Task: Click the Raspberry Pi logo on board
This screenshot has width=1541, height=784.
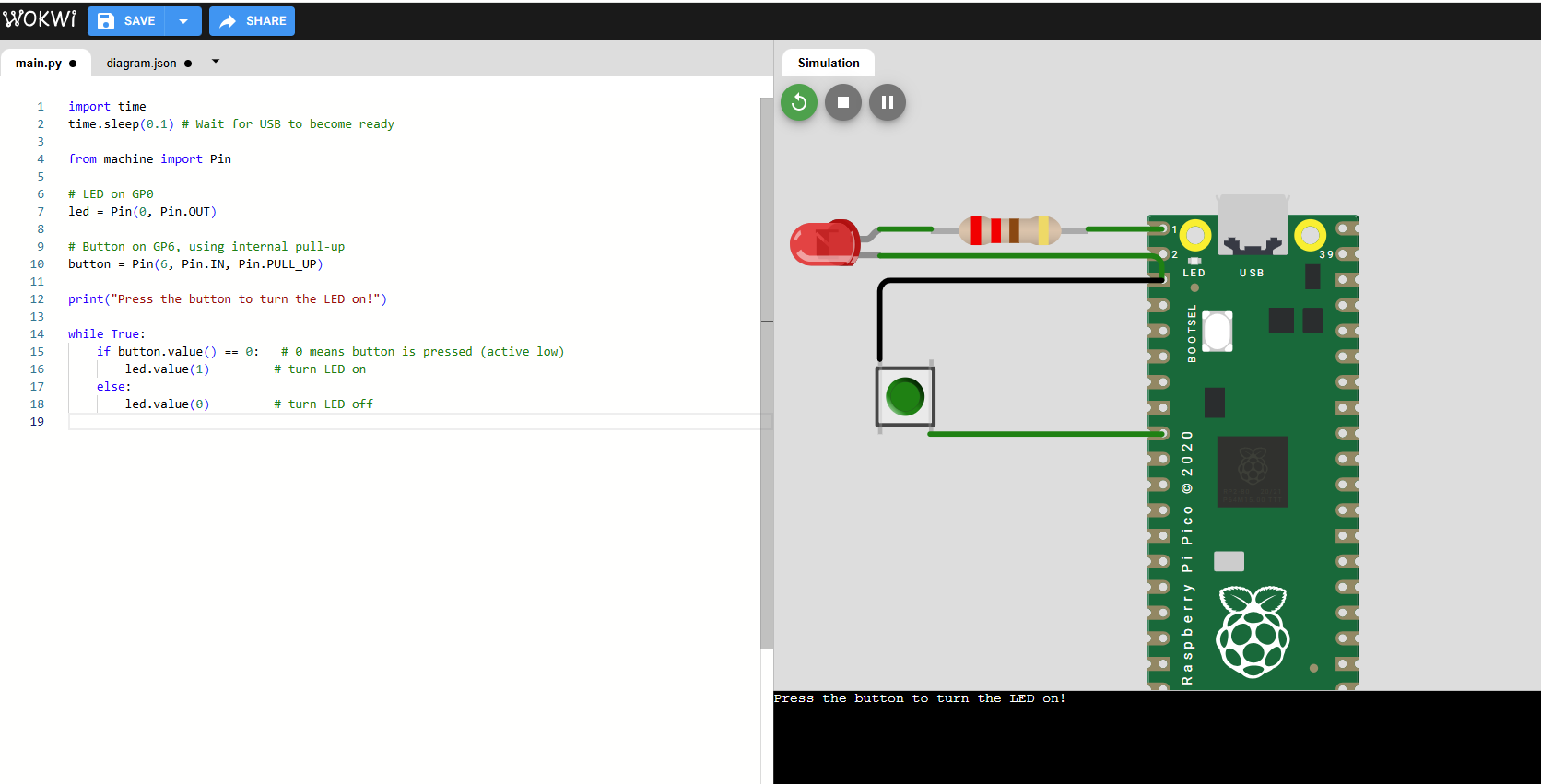Action: (1253, 631)
